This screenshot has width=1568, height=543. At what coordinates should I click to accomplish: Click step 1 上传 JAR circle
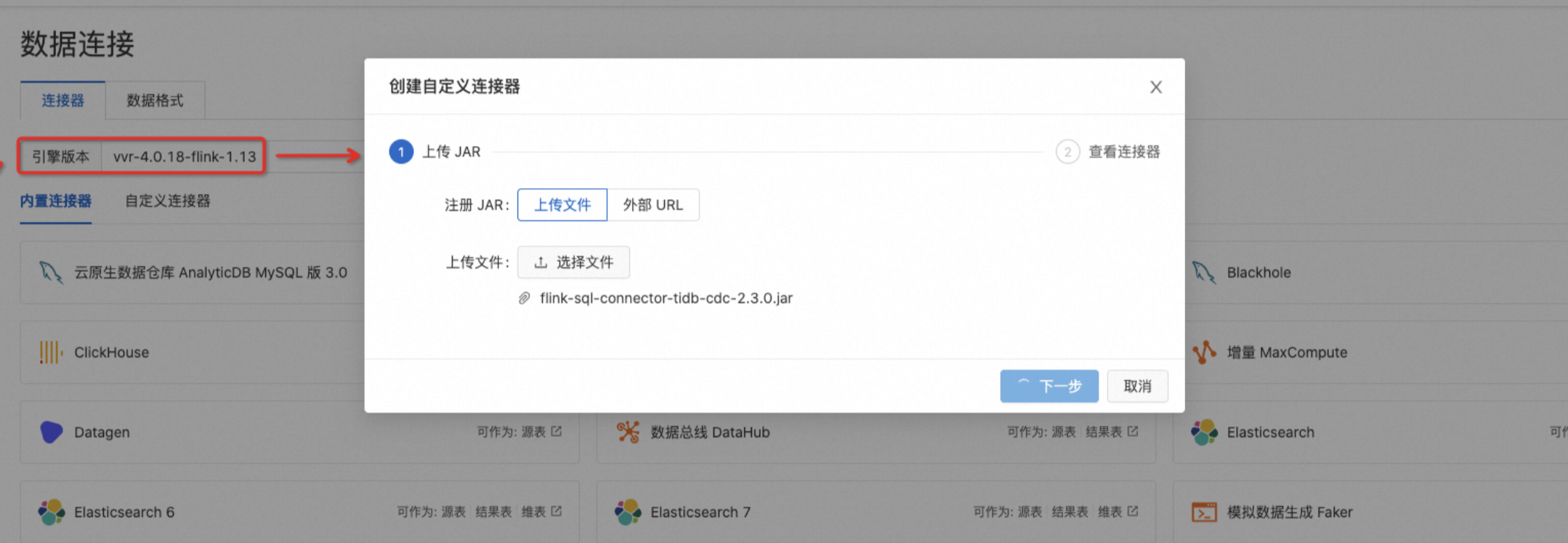[401, 152]
